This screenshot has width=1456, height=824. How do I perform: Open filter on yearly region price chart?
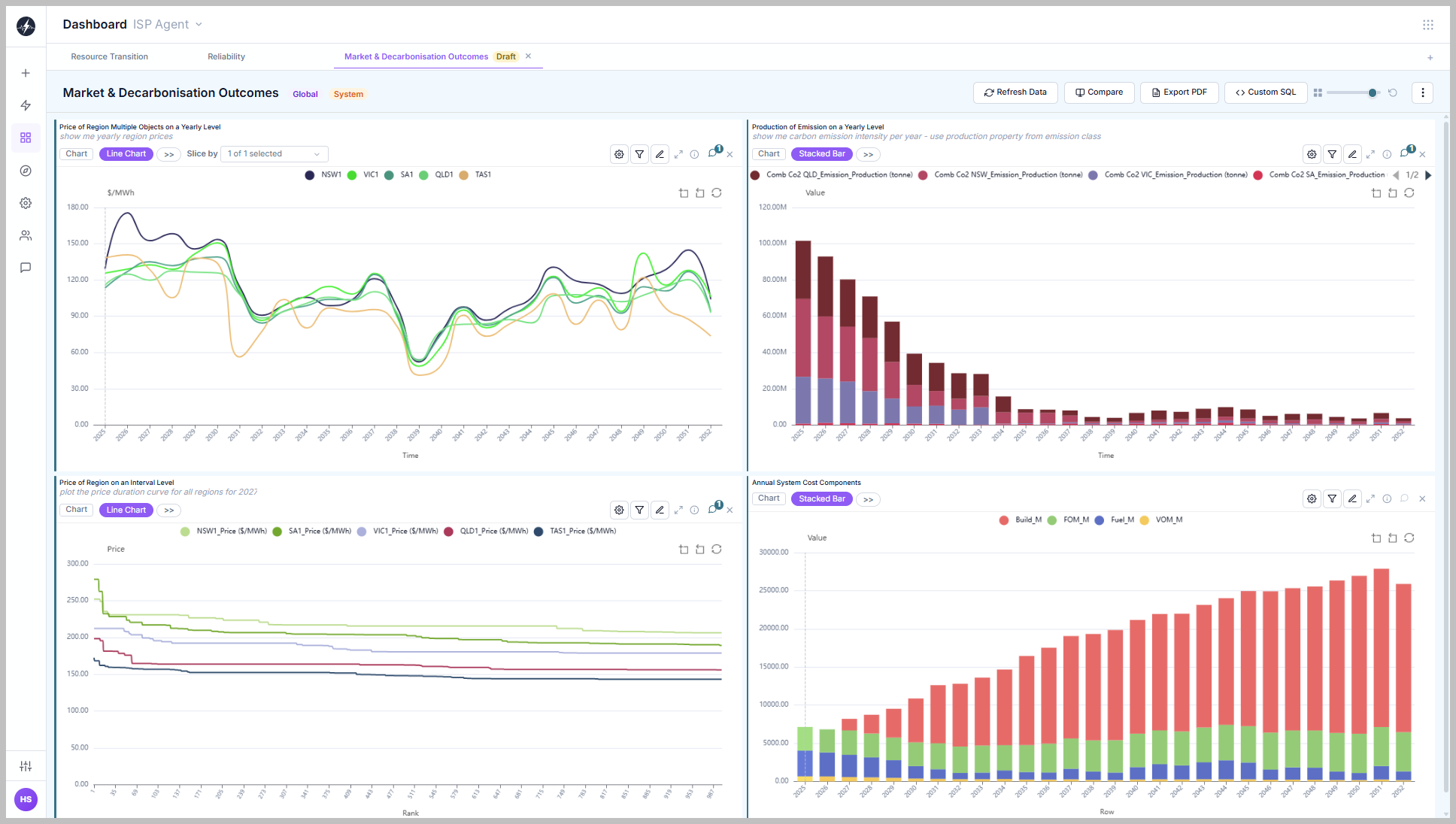click(639, 154)
